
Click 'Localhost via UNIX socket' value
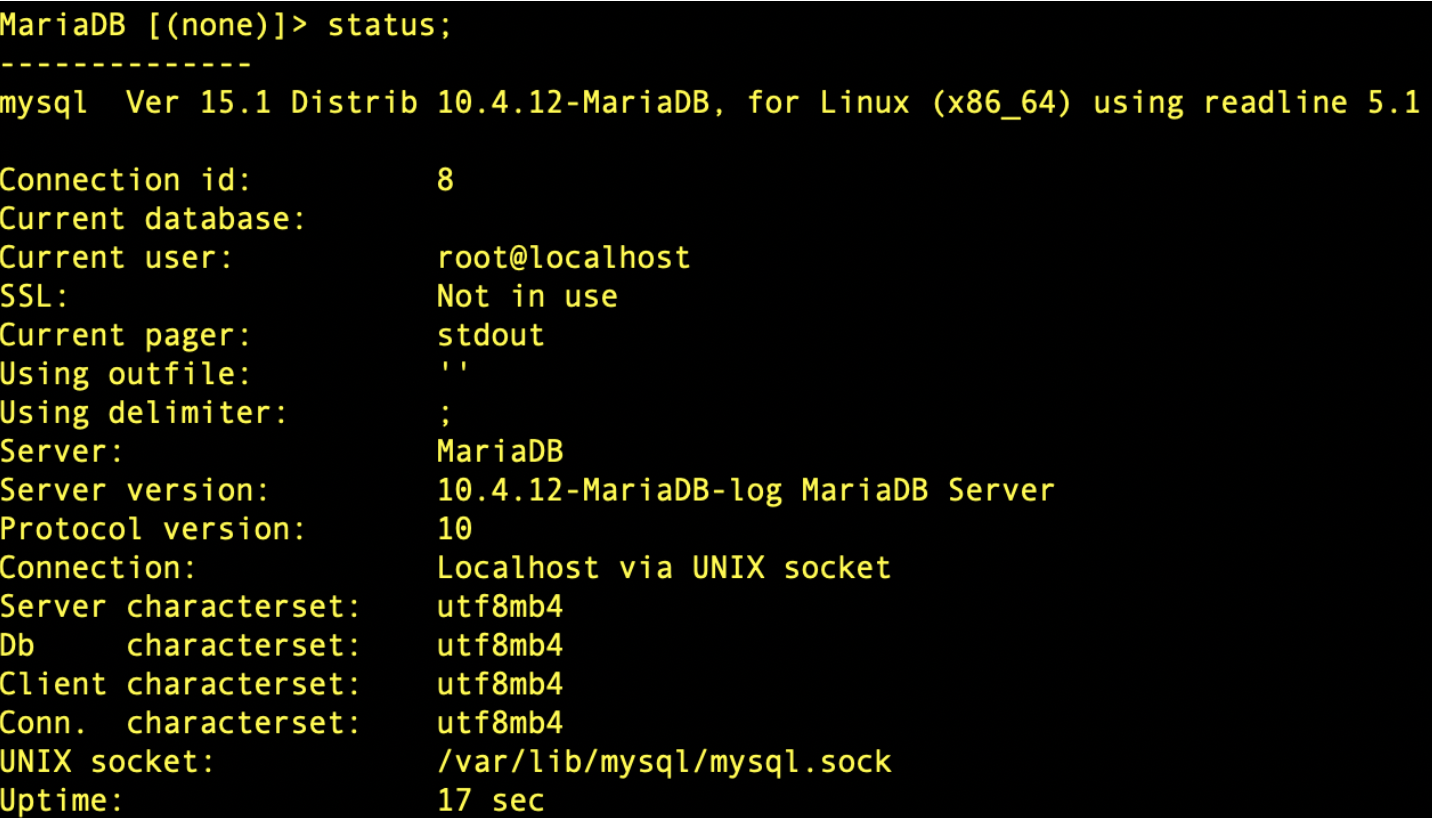tap(664, 568)
